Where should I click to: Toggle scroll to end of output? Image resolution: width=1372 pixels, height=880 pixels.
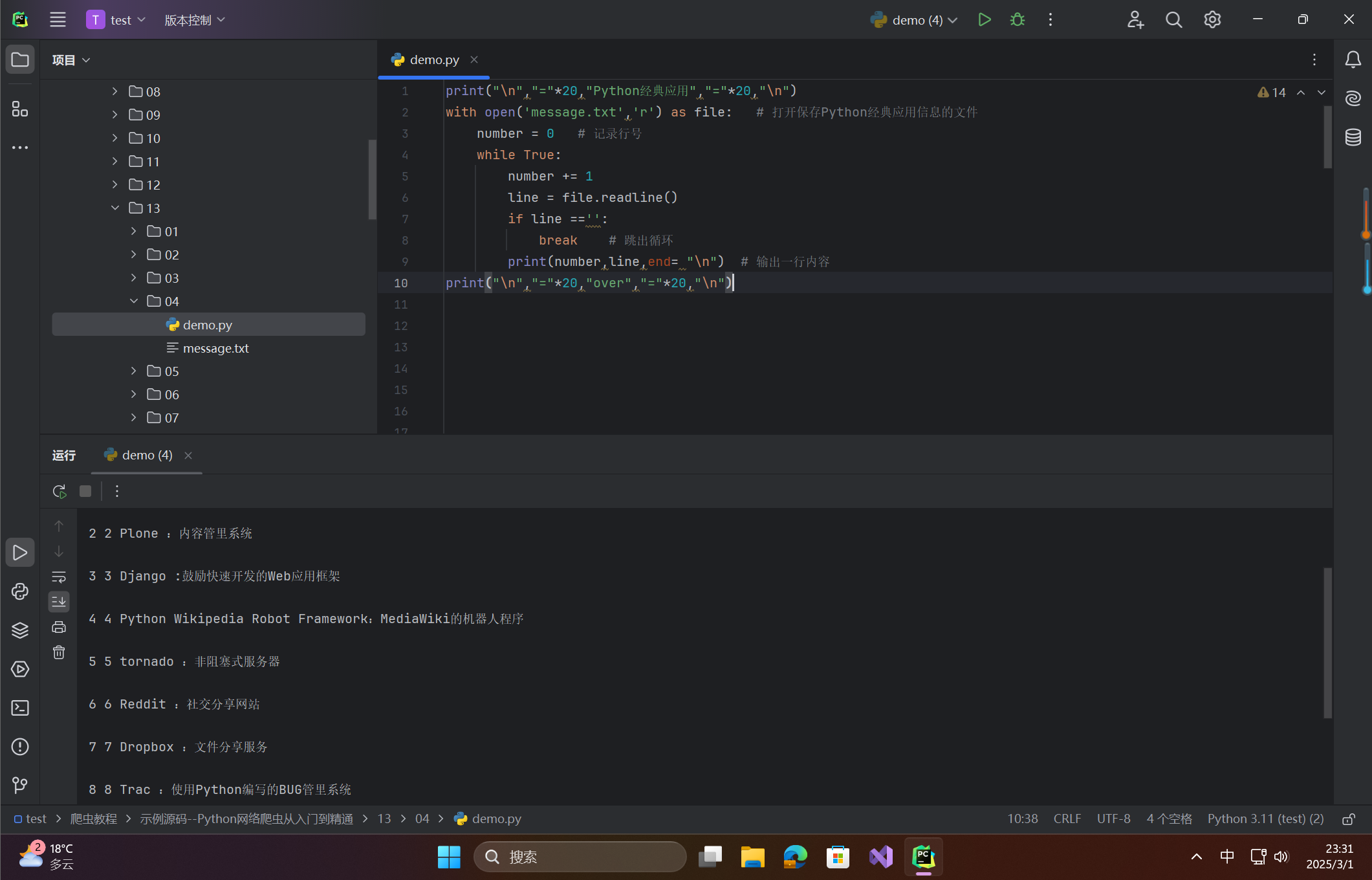pos(59,602)
